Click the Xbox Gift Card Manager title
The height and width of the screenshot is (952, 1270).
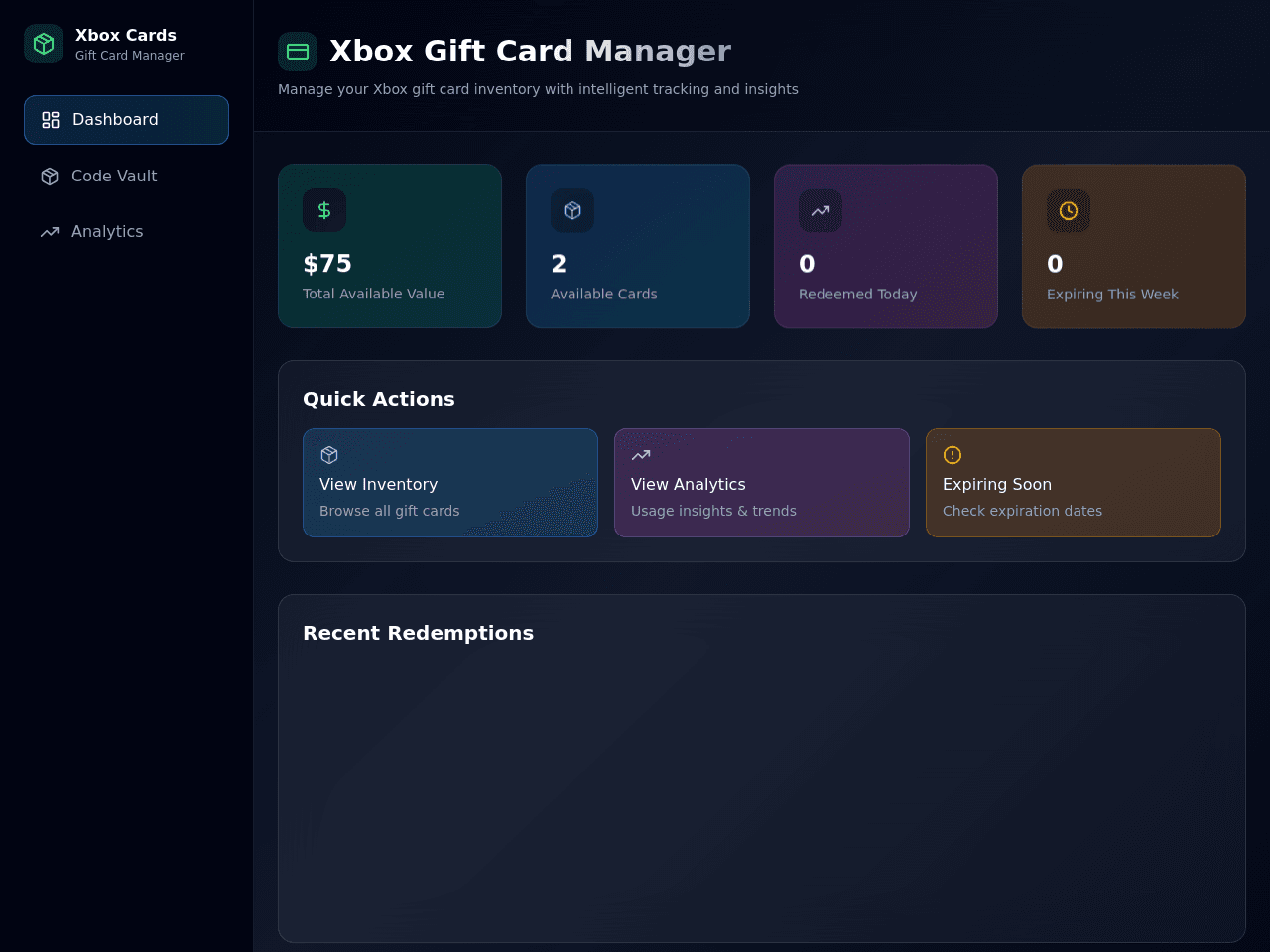530,52
